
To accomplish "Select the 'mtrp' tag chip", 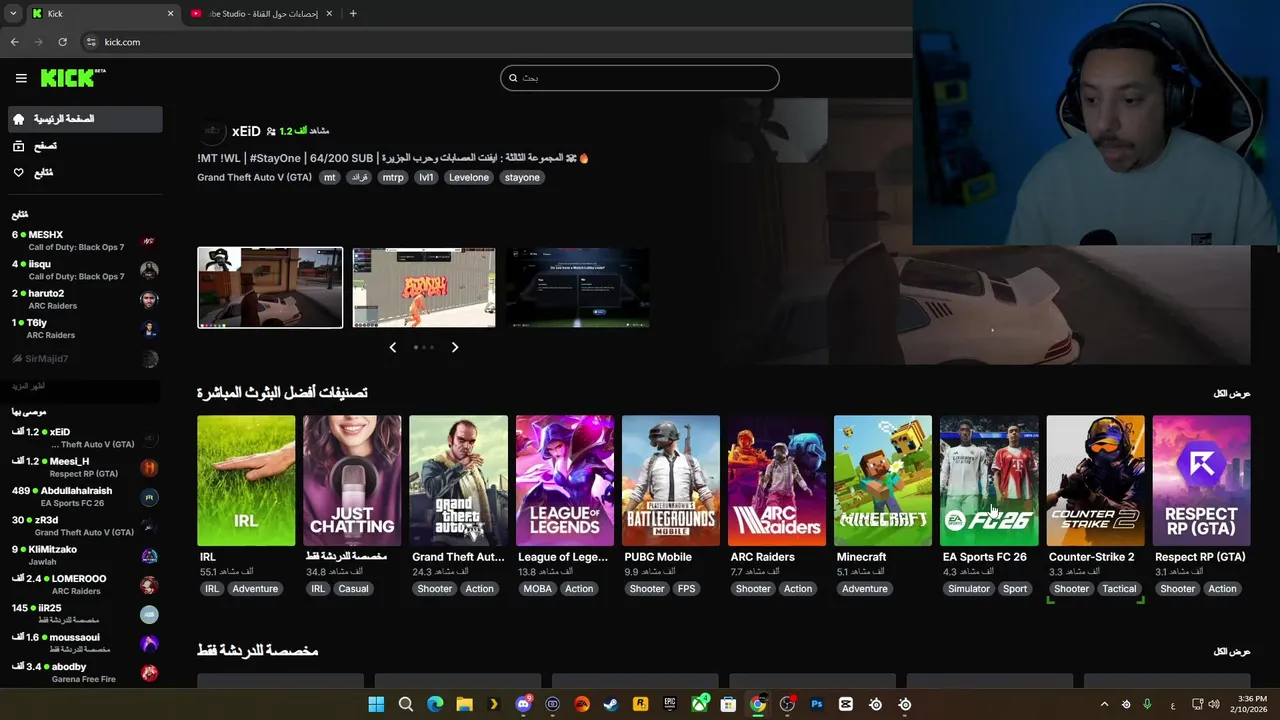I will point(393,177).
